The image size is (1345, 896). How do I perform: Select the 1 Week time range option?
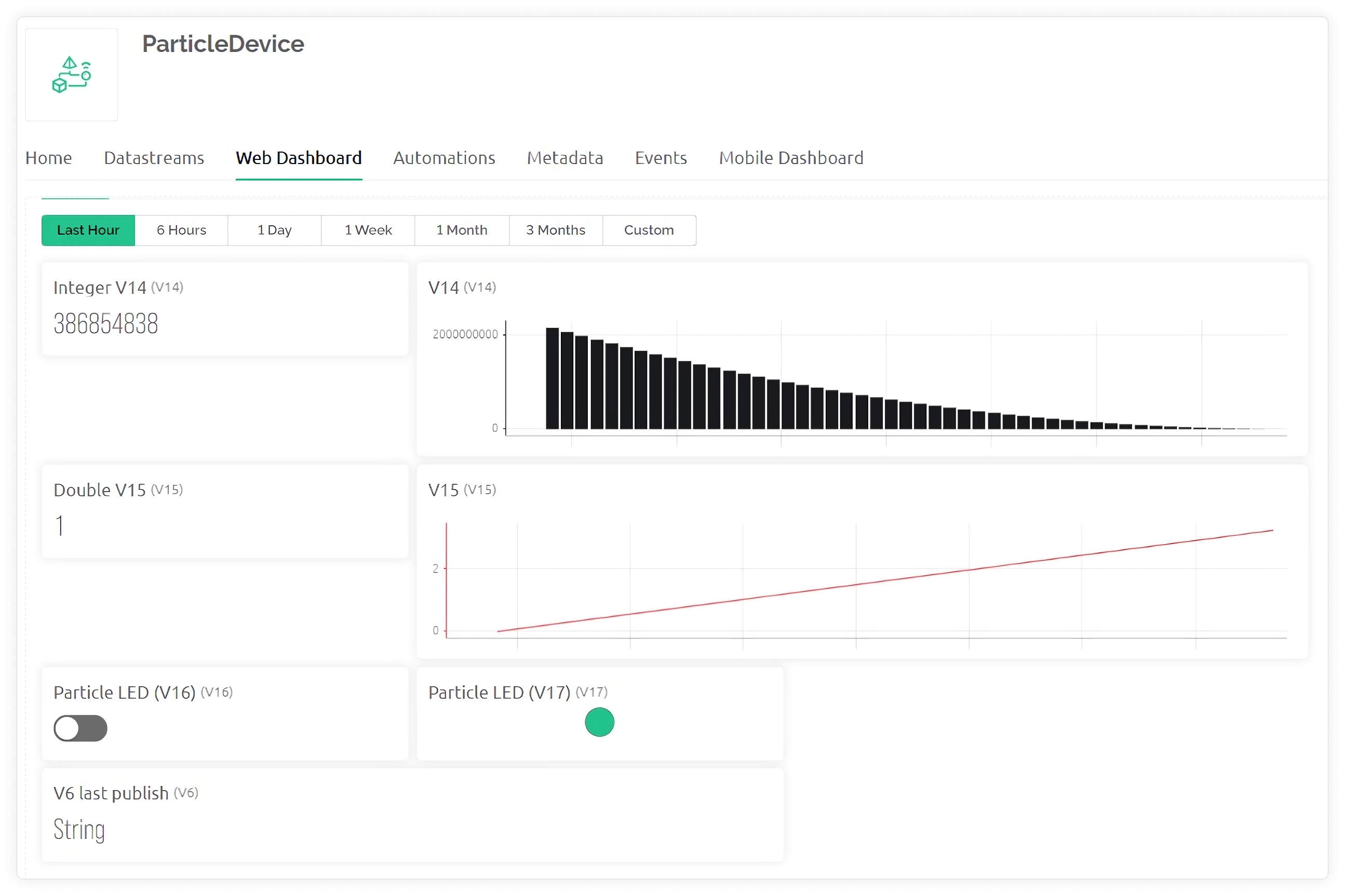pos(366,229)
